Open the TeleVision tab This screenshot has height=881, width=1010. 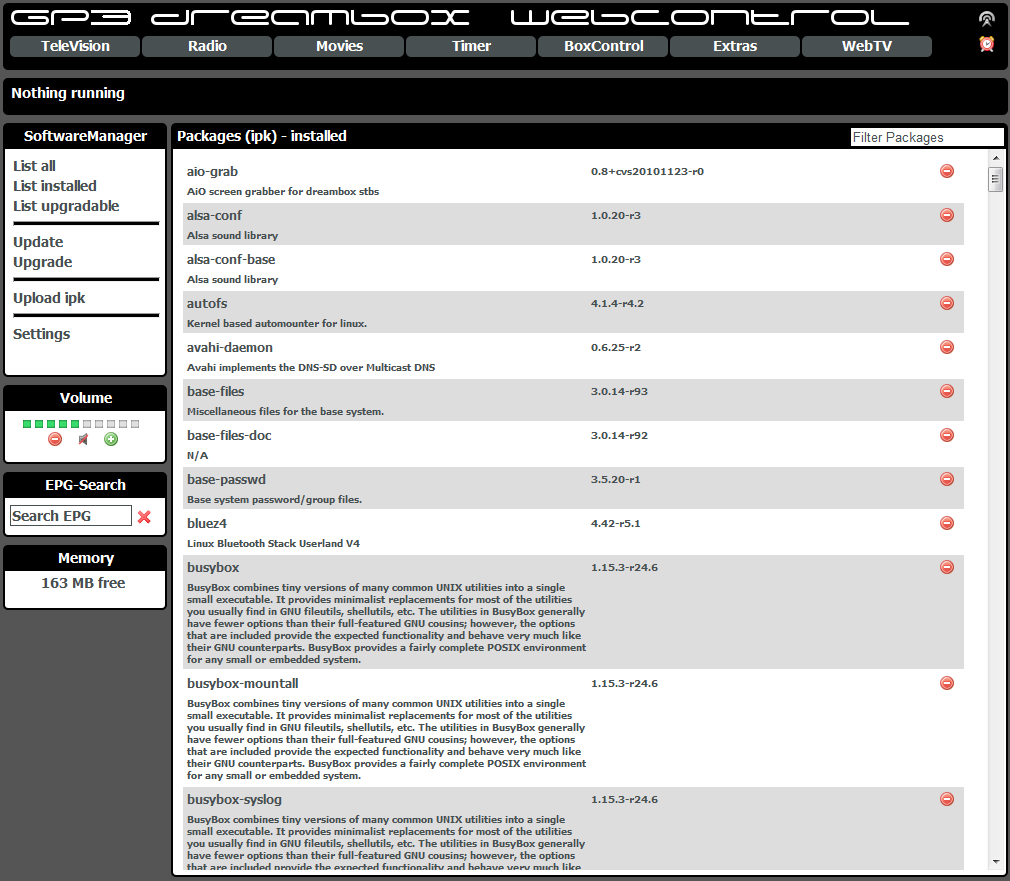tap(75, 46)
